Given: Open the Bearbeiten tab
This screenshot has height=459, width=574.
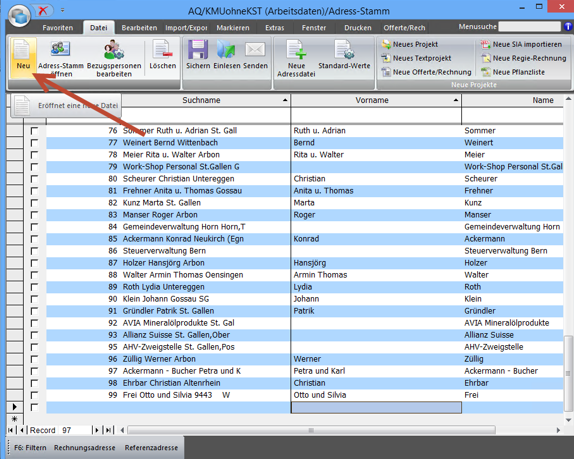Looking at the screenshot, I should [139, 28].
